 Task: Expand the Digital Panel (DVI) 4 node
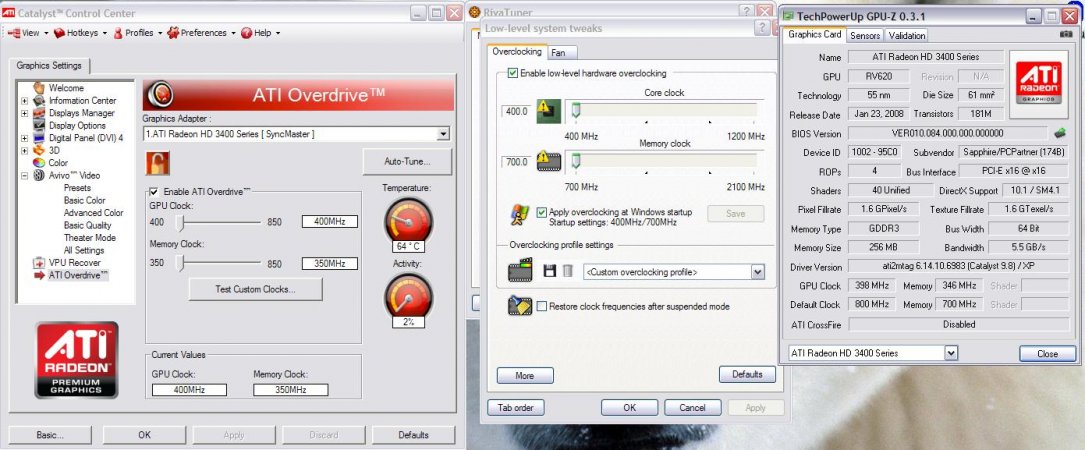click(x=25, y=138)
